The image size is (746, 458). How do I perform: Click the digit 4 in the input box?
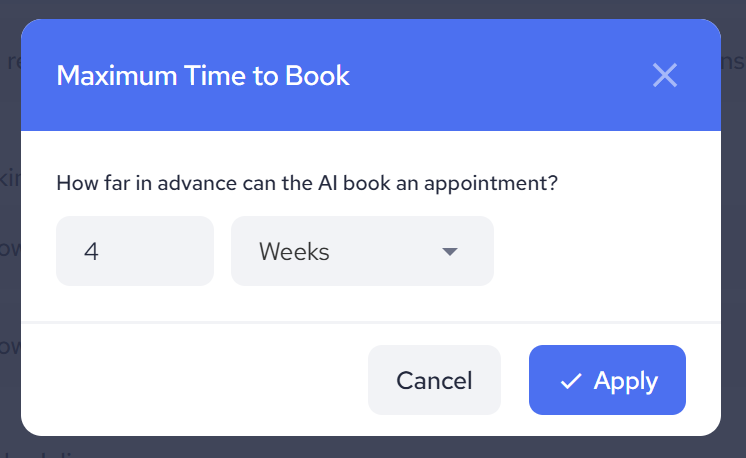pos(91,251)
